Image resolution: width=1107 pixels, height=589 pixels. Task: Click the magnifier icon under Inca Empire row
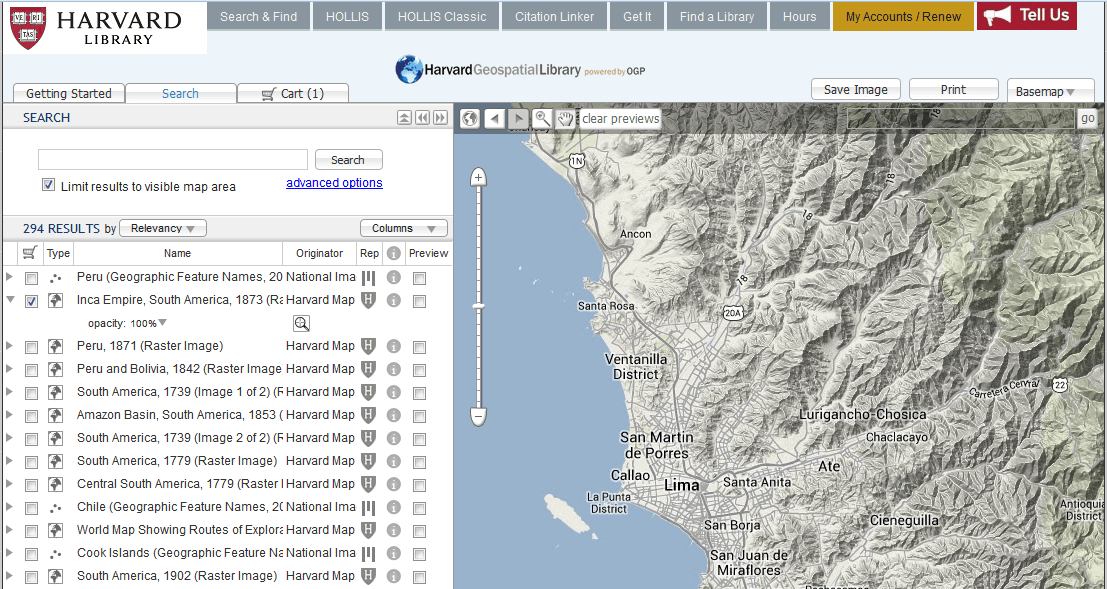301,323
